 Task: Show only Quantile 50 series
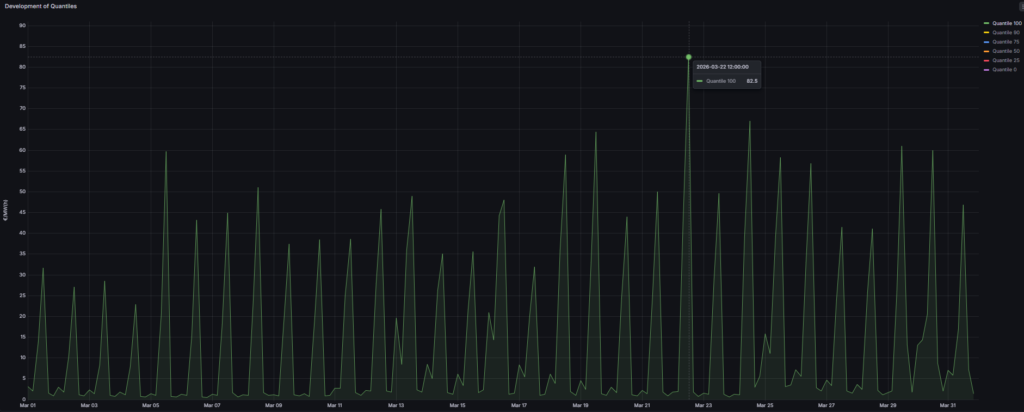pyautogui.click(x=1004, y=51)
